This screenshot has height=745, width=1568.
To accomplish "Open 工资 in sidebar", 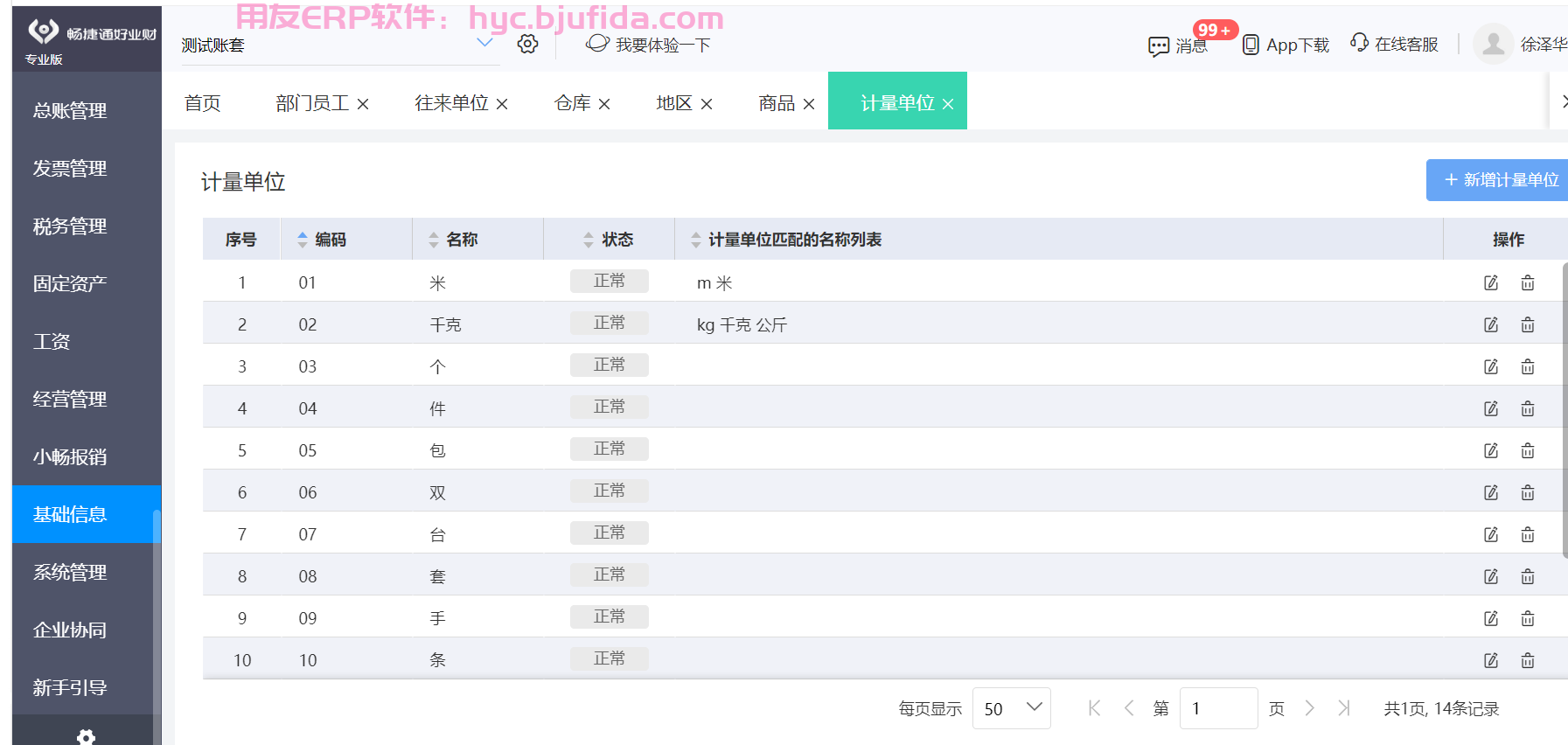I will [87, 341].
